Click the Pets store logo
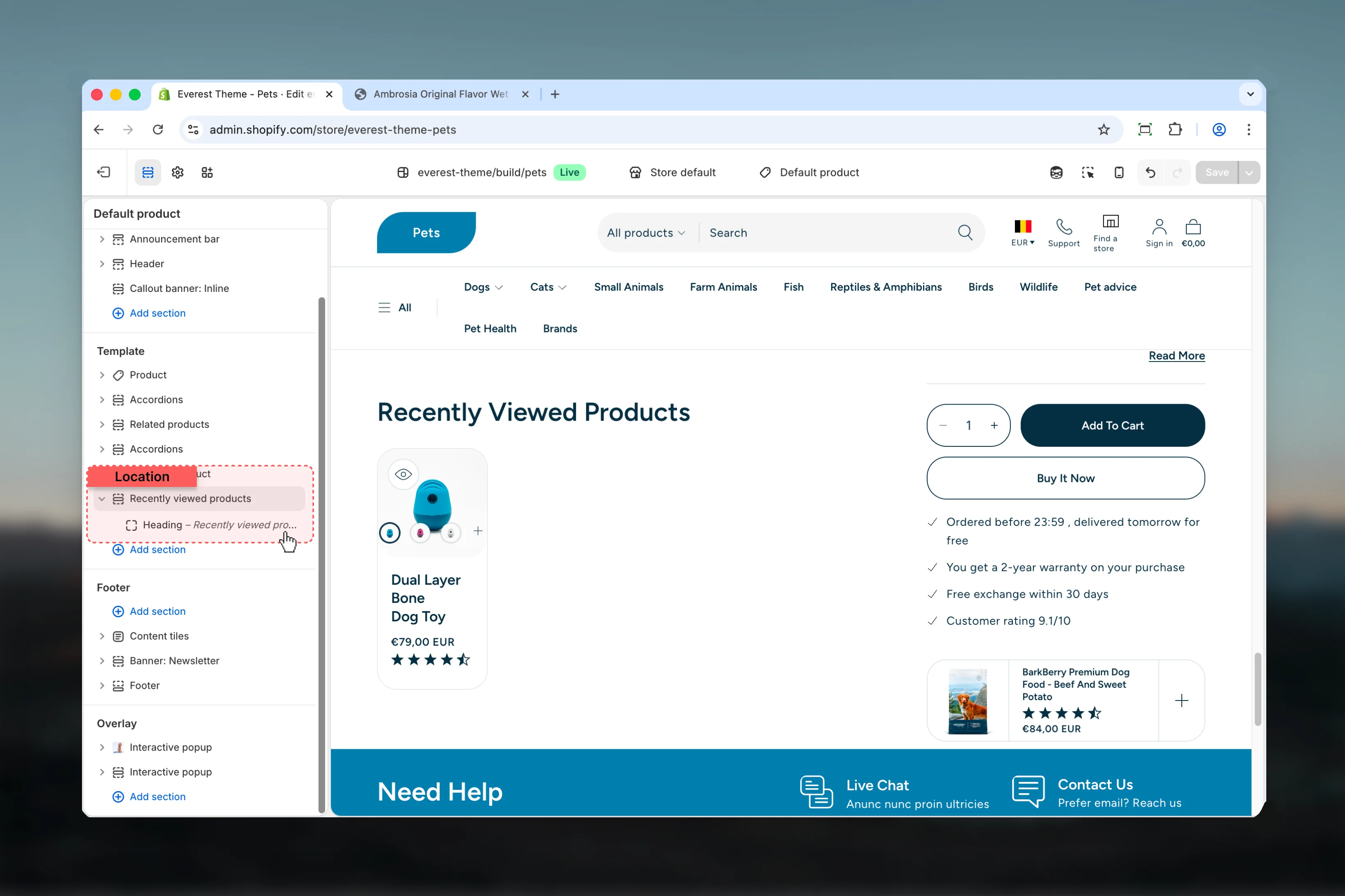Screen dimensions: 1345x896 [426, 232]
